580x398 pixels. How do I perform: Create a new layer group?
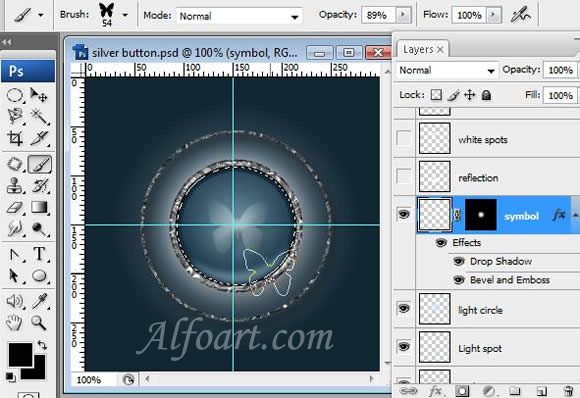tap(515, 391)
